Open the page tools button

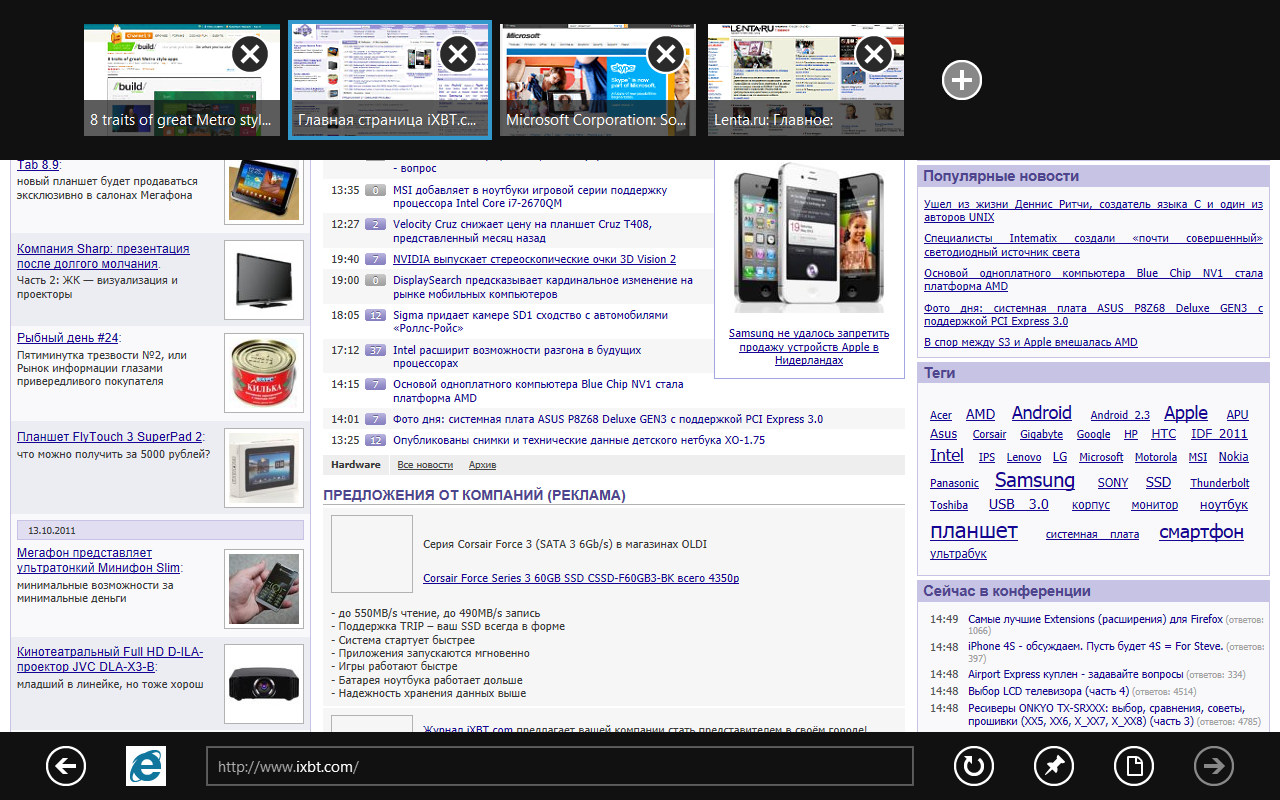tap(1134, 767)
